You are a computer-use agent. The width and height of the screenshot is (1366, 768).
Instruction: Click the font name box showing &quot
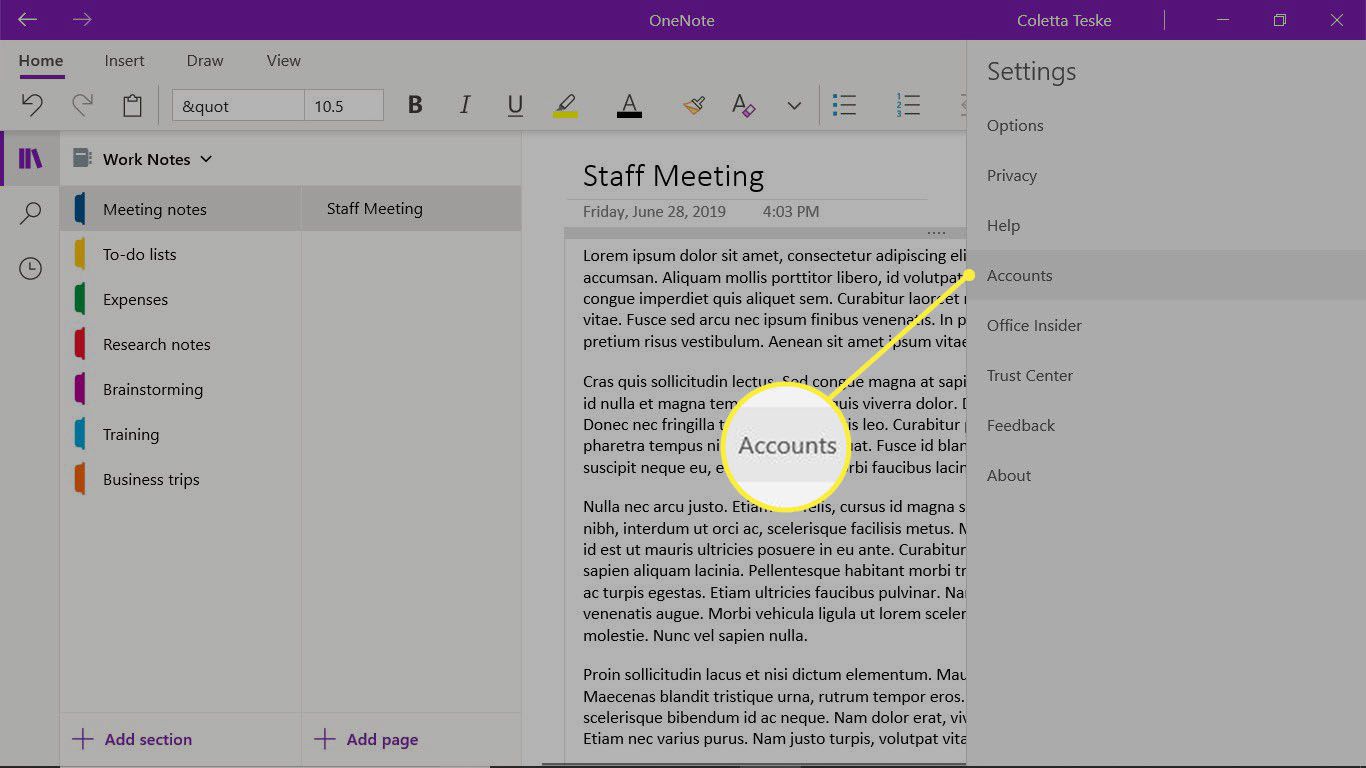238,106
